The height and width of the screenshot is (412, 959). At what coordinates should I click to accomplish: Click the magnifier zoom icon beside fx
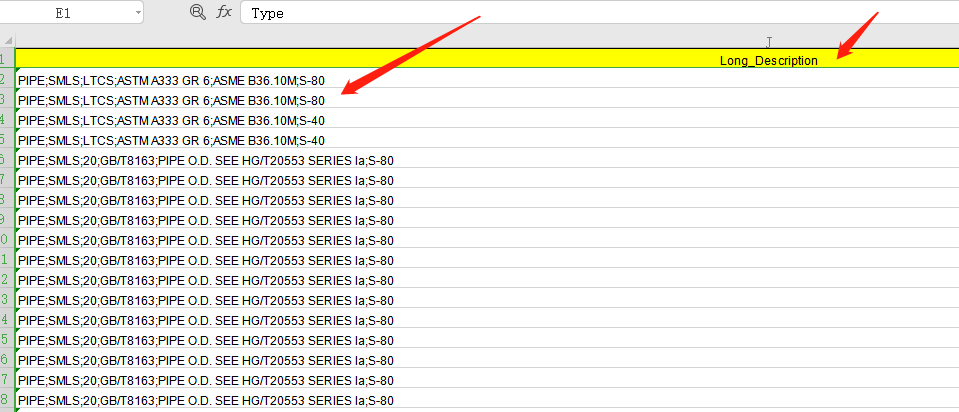[198, 12]
